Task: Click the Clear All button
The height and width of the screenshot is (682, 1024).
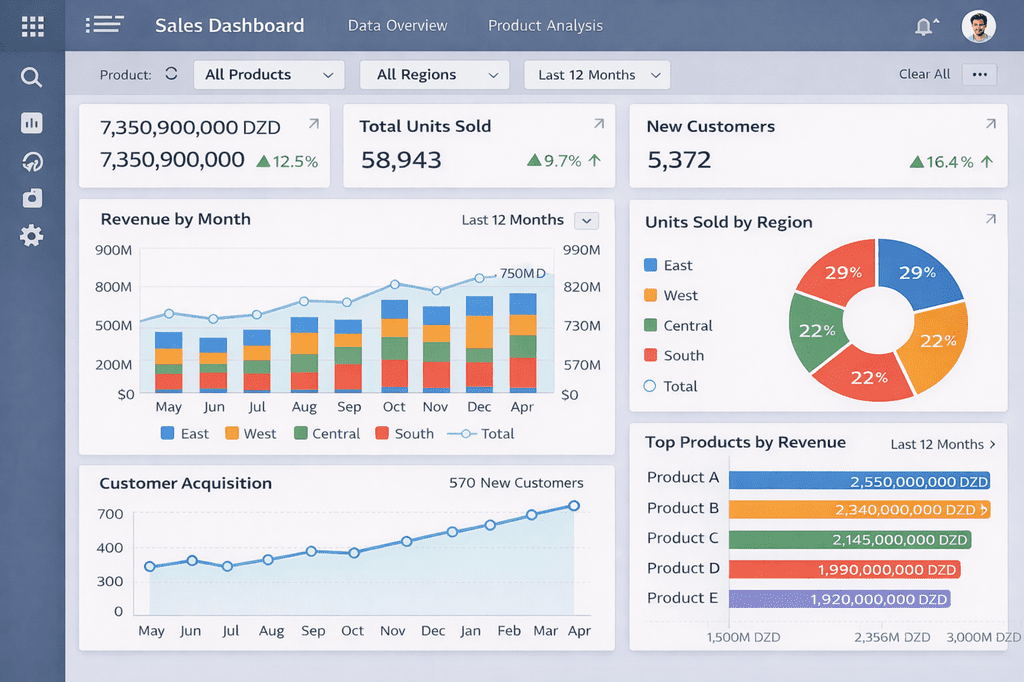Action: click(x=924, y=74)
